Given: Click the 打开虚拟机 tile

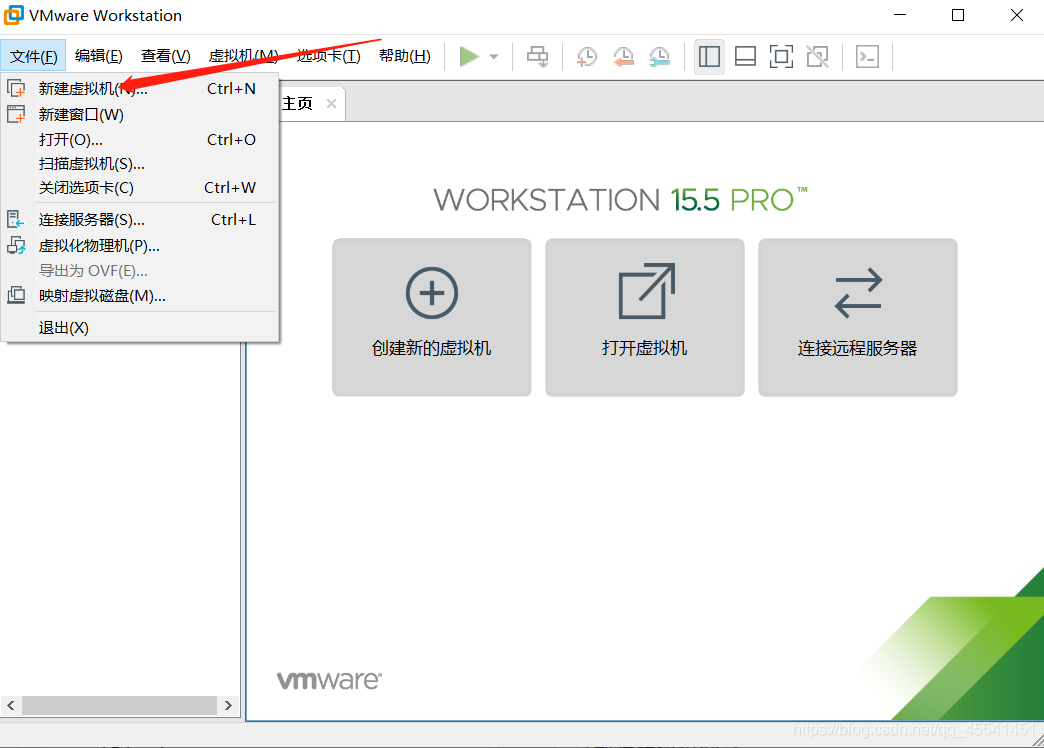Looking at the screenshot, I should pos(645,317).
